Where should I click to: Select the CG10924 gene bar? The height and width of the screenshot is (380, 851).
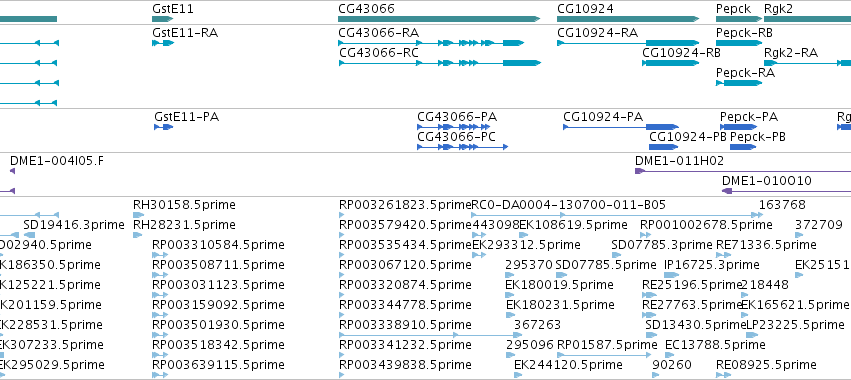(x=628, y=19)
